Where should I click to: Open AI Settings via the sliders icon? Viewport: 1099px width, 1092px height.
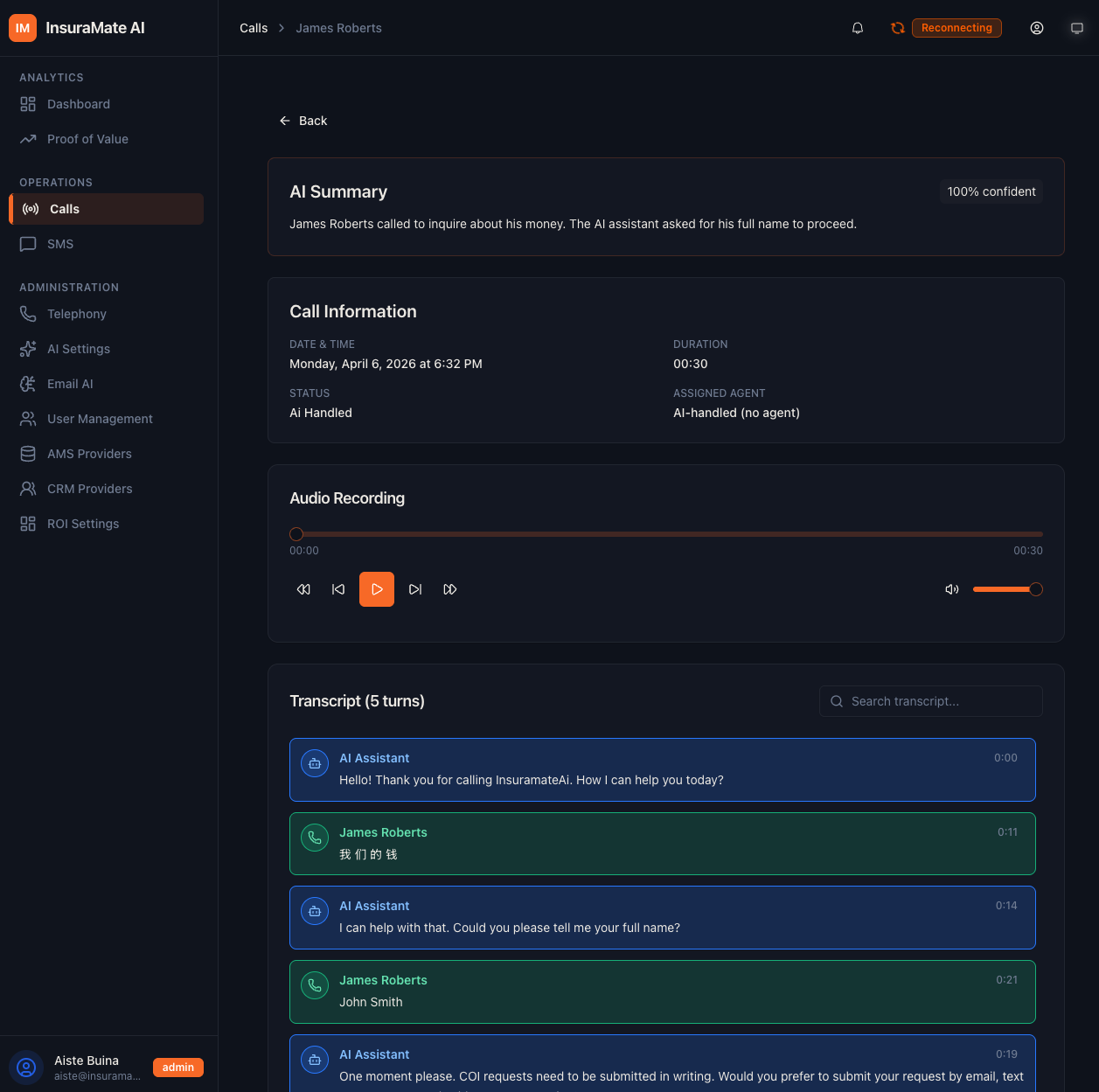tap(28, 349)
